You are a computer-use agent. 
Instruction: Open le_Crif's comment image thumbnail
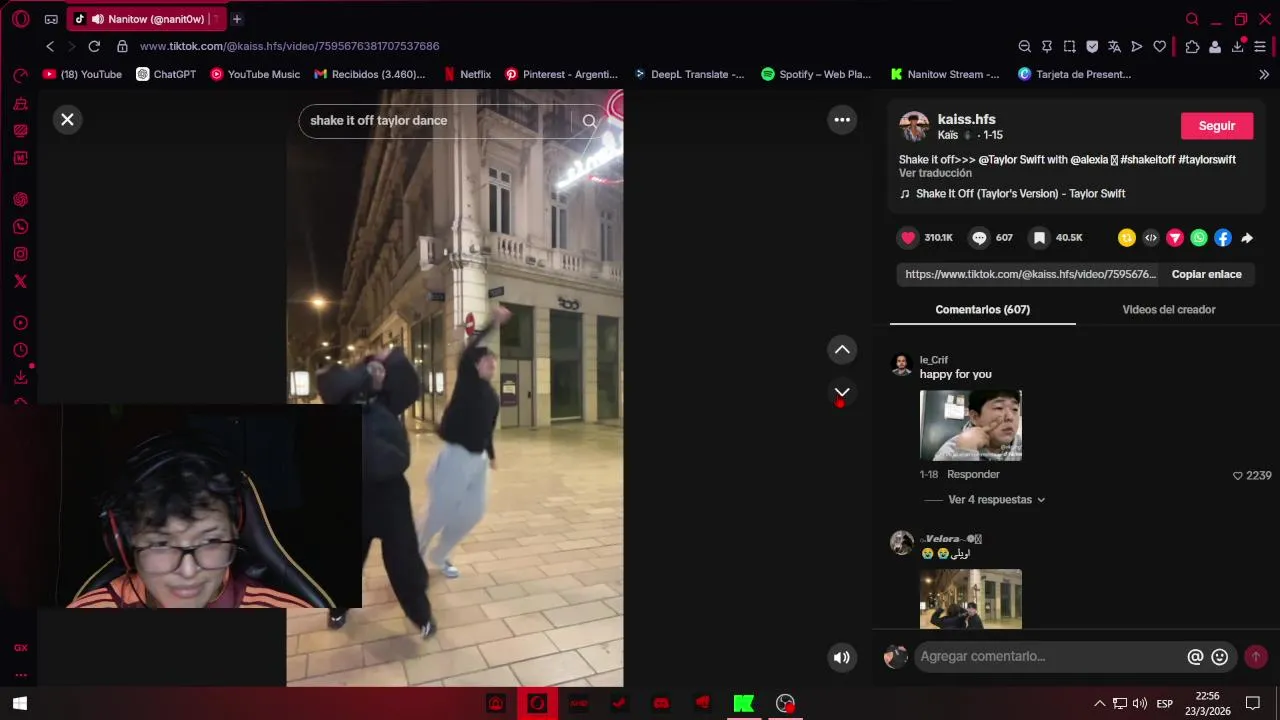(x=971, y=425)
